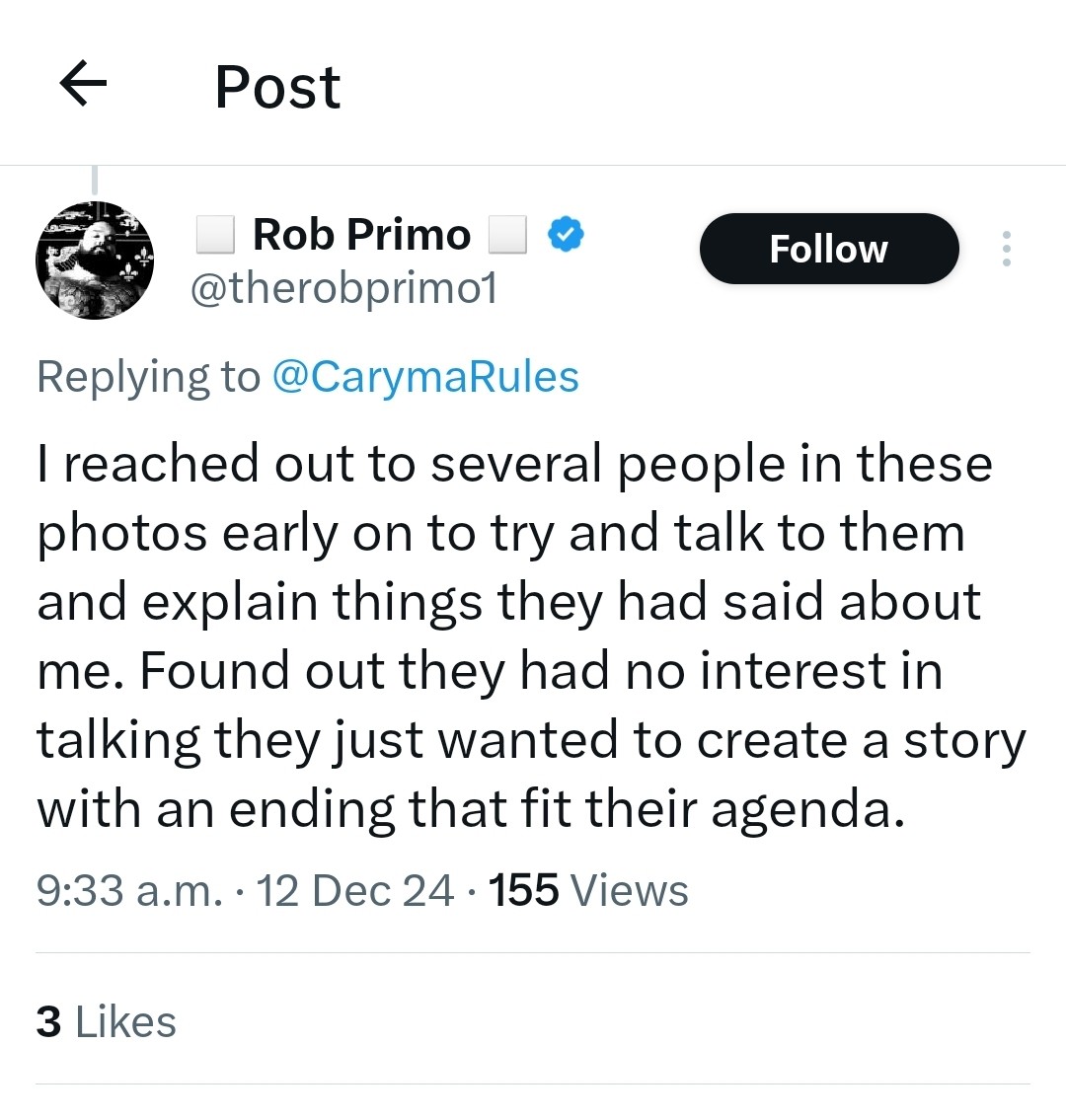1066x1120 pixels.
Task: View the 155 Views count
Action: coord(588,890)
